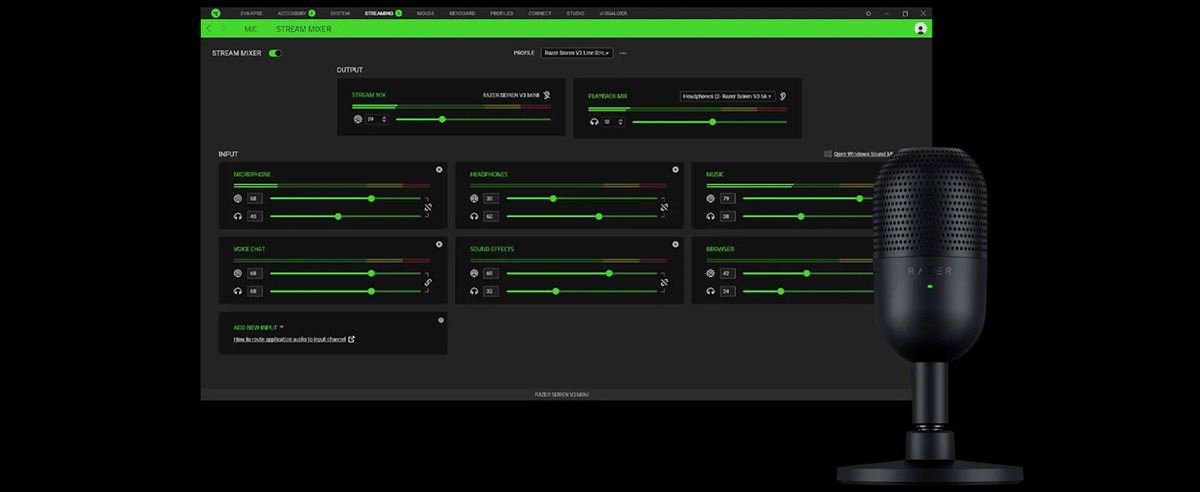Open Synapse settings gear icon

click(868, 13)
